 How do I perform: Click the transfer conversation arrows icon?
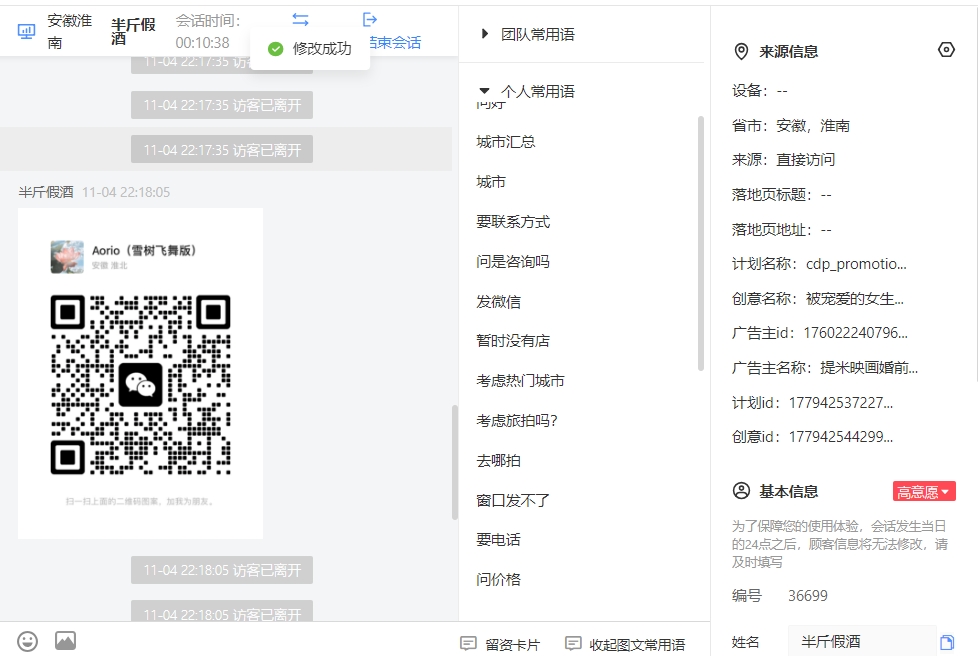(301, 20)
